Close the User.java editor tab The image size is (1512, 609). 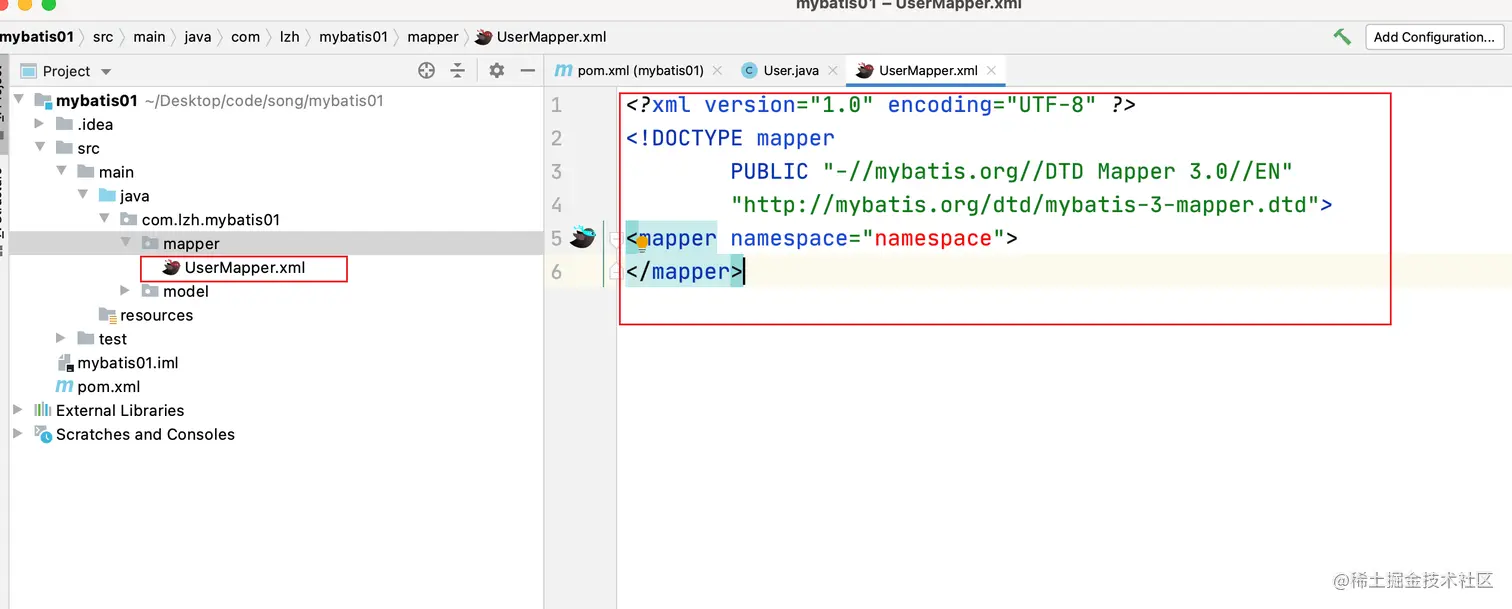tap(832, 71)
